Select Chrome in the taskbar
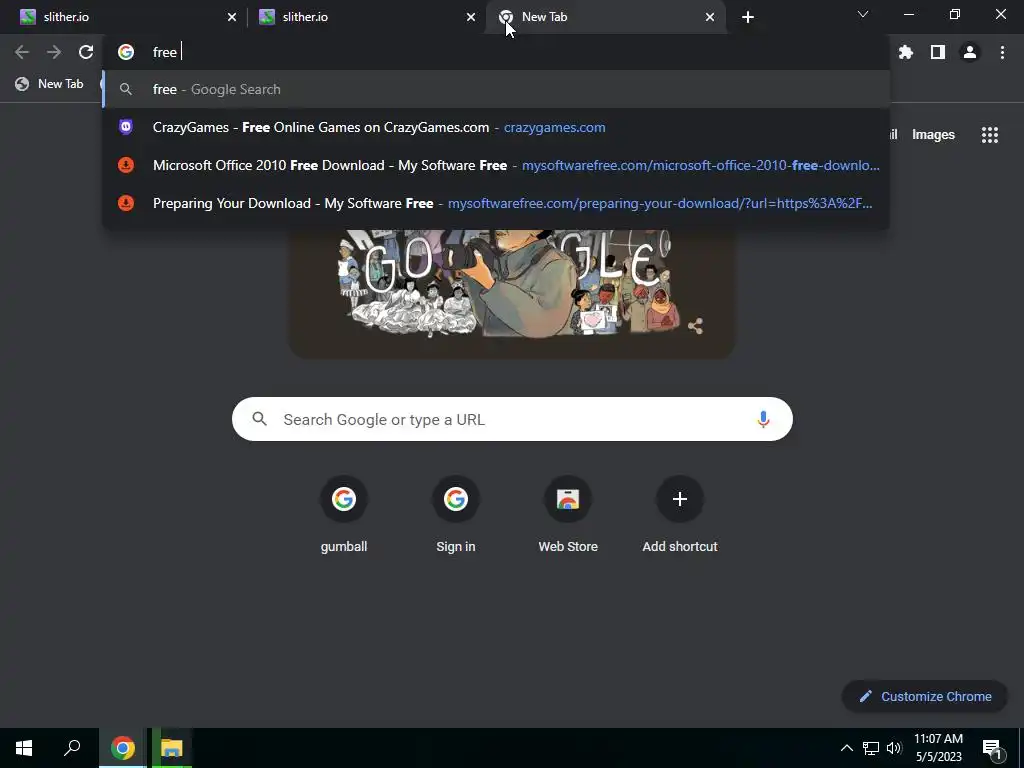 [x=123, y=748]
